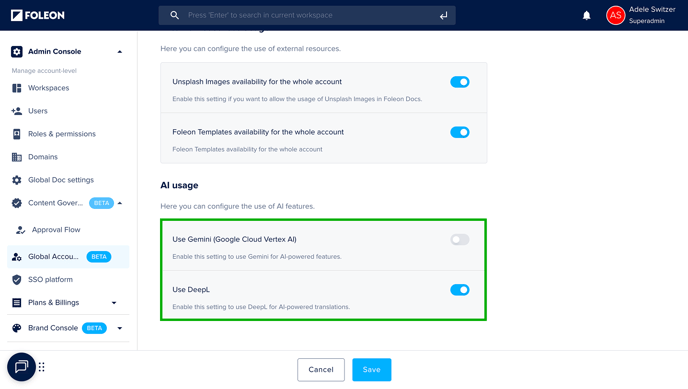The image size is (688, 389).
Task: Click the search magnifier icon
Action: pos(175,15)
